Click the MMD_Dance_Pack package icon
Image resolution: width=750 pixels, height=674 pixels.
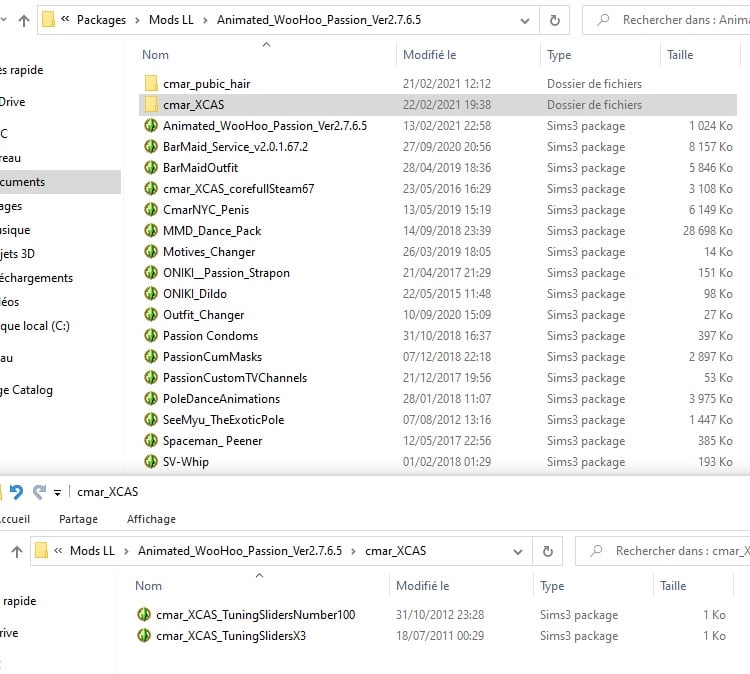point(151,231)
